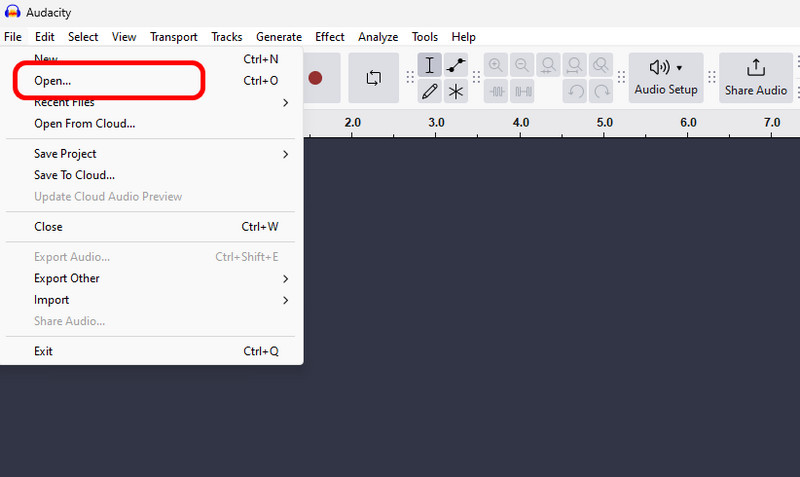Open the Effect menu
This screenshot has width=800, height=477.
click(330, 37)
